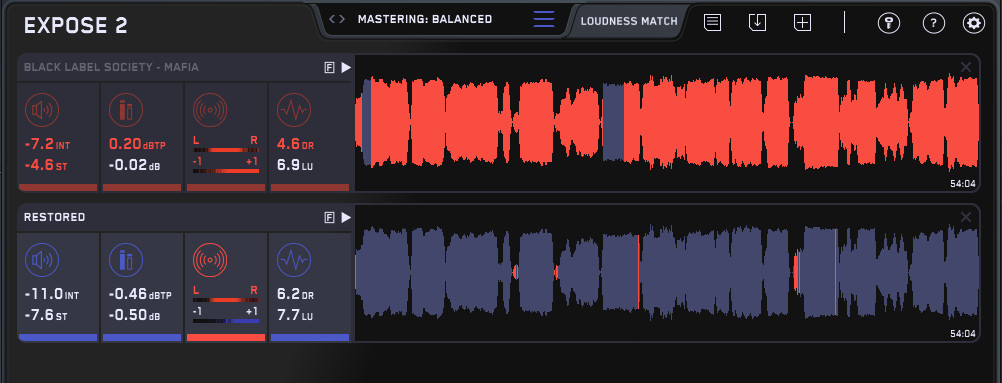1002x383 pixels.
Task: Play the Black Label Society - Mafia track
Action: pyautogui.click(x=346, y=68)
